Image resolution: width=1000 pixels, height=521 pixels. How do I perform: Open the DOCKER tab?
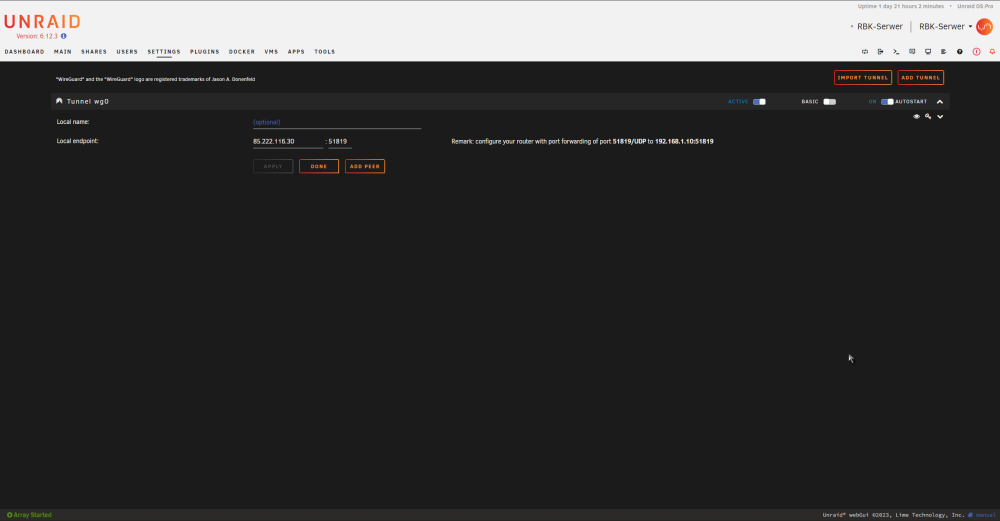(x=242, y=52)
